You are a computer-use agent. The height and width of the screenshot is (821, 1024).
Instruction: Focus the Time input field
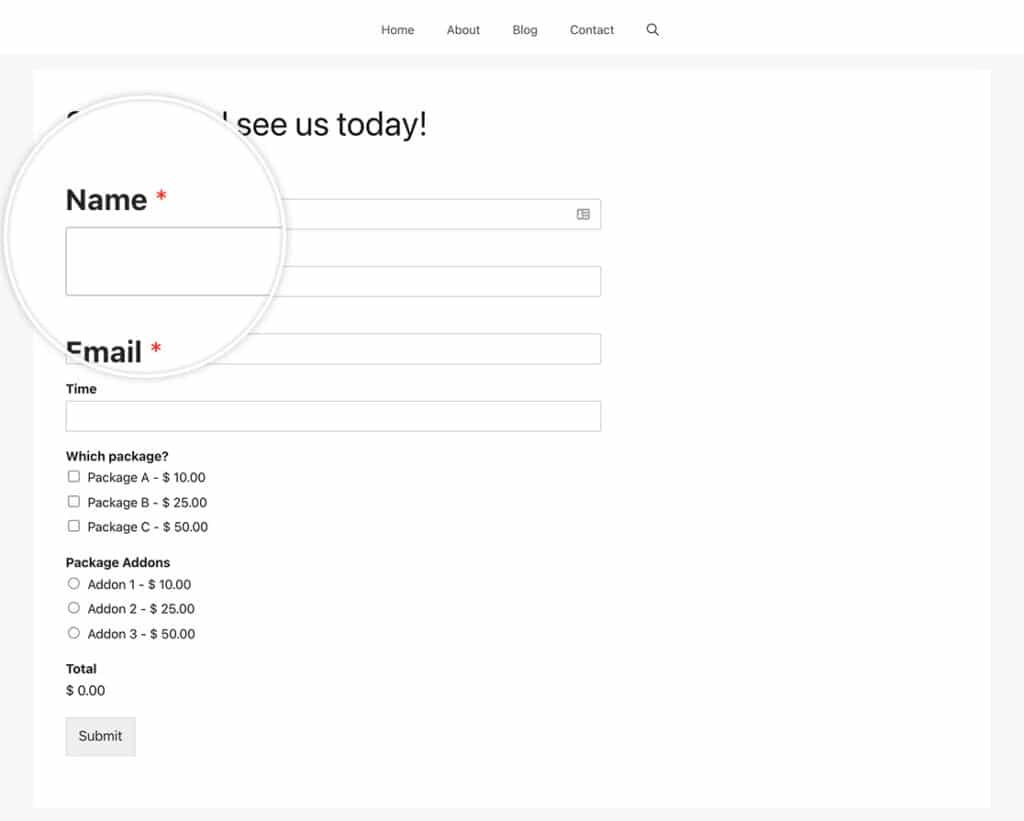333,416
